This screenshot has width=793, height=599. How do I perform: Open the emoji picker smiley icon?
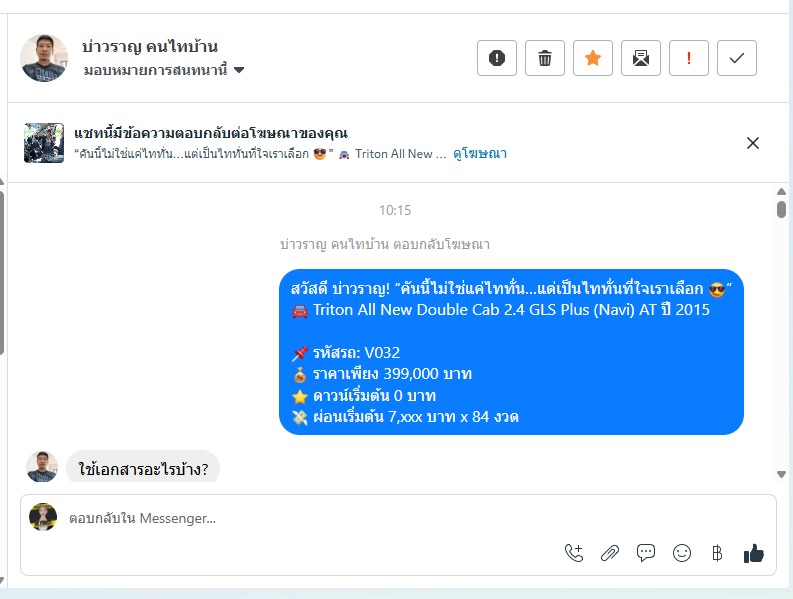tap(682, 553)
